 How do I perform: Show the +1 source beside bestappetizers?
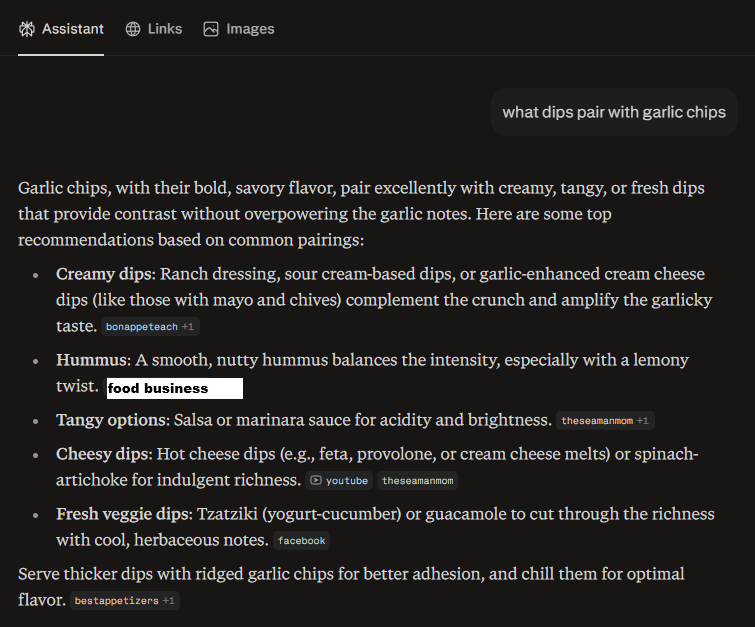(x=169, y=601)
